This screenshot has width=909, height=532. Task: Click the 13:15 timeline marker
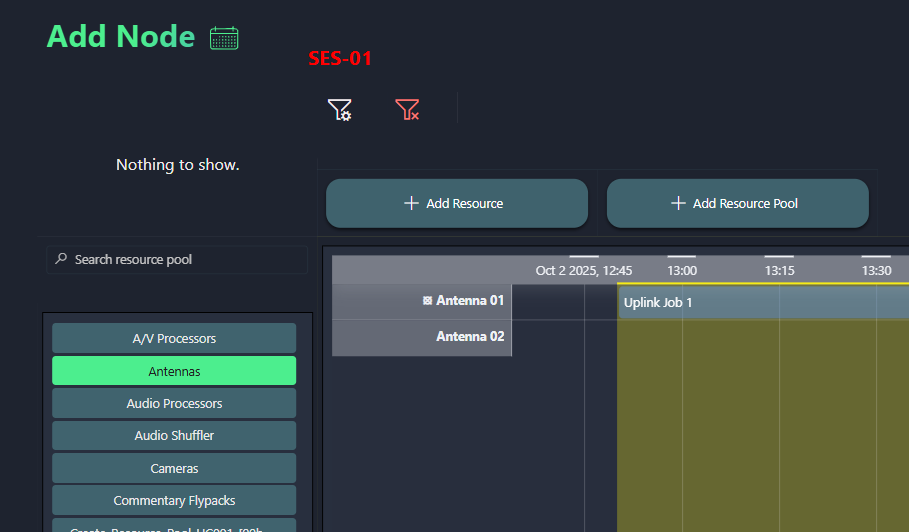(x=779, y=270)
